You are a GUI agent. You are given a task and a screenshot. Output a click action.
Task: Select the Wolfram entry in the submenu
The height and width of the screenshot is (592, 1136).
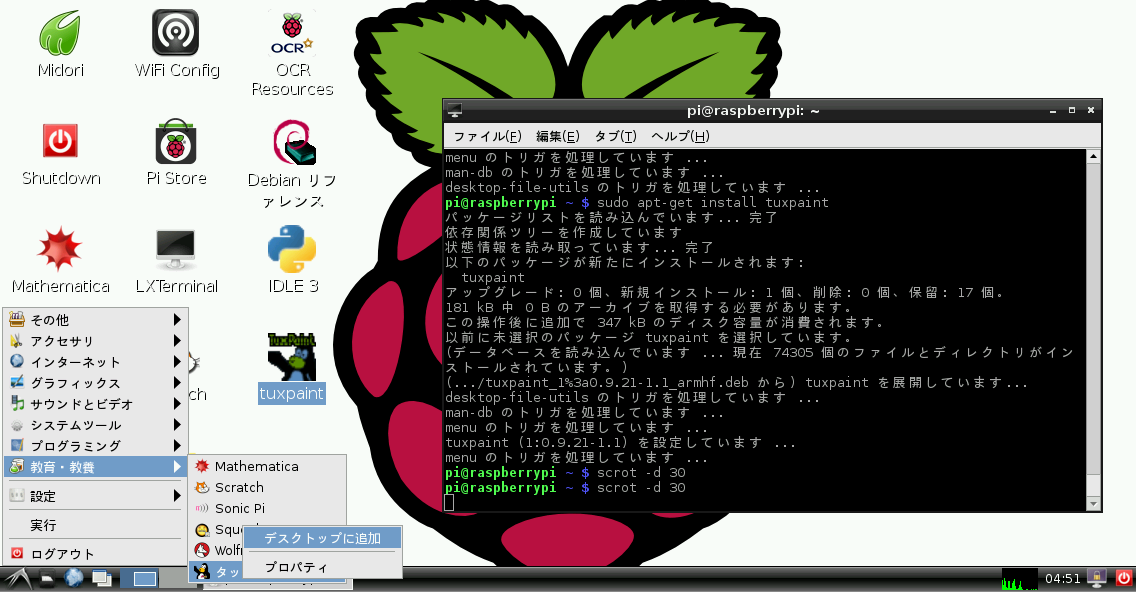[217, 551]
